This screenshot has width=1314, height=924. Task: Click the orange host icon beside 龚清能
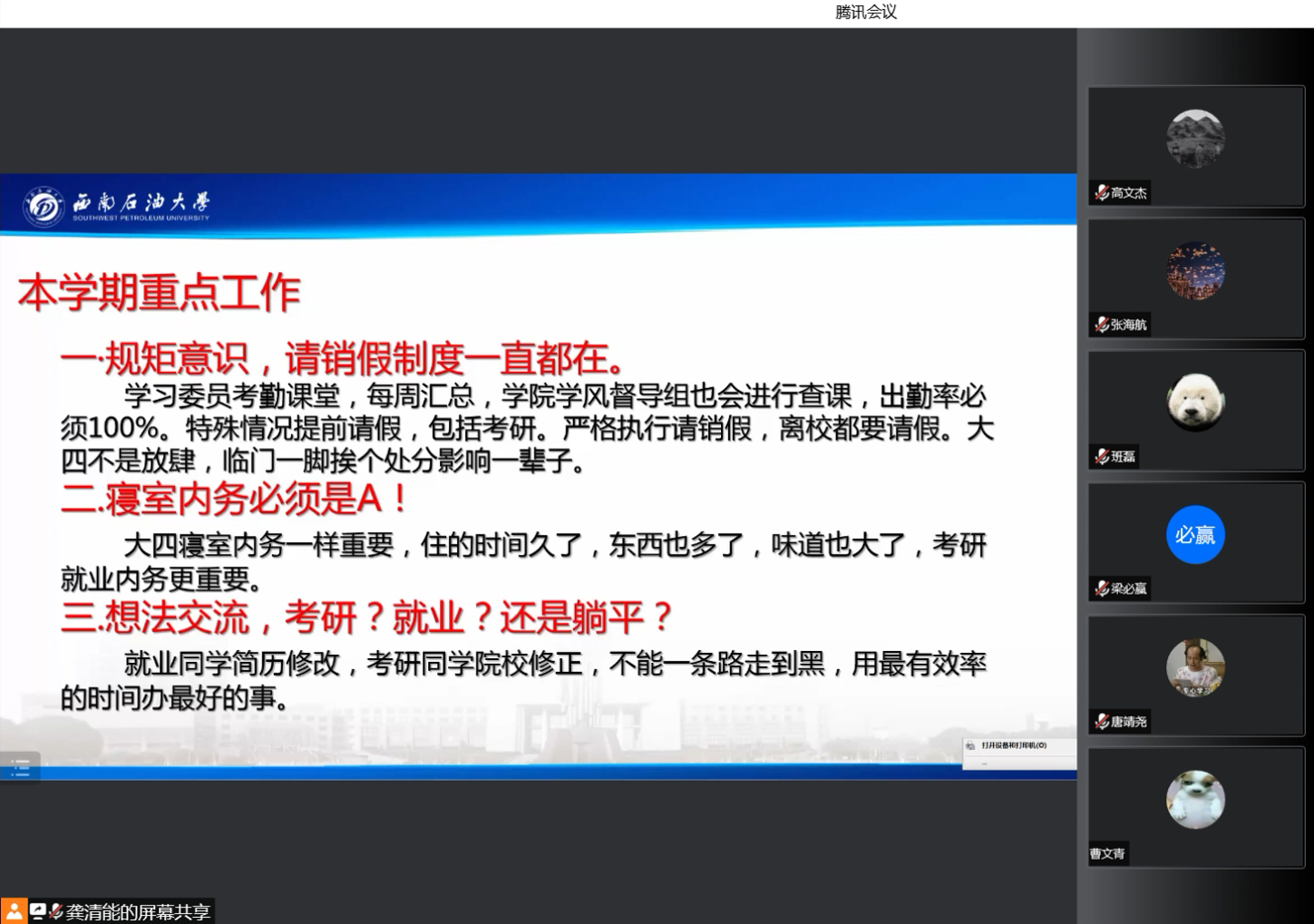pyautogui.click(x=14, y=910)
